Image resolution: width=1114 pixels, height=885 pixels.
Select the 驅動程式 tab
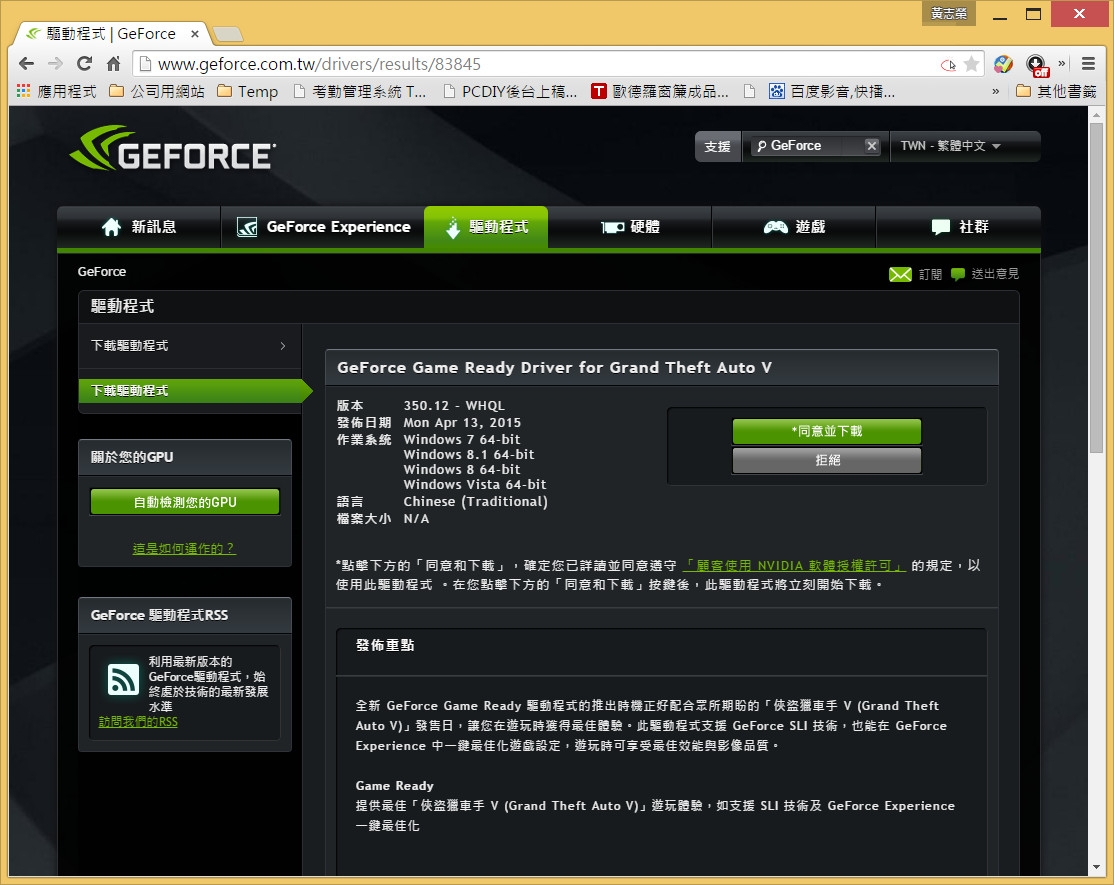click(x=486, y=227)
